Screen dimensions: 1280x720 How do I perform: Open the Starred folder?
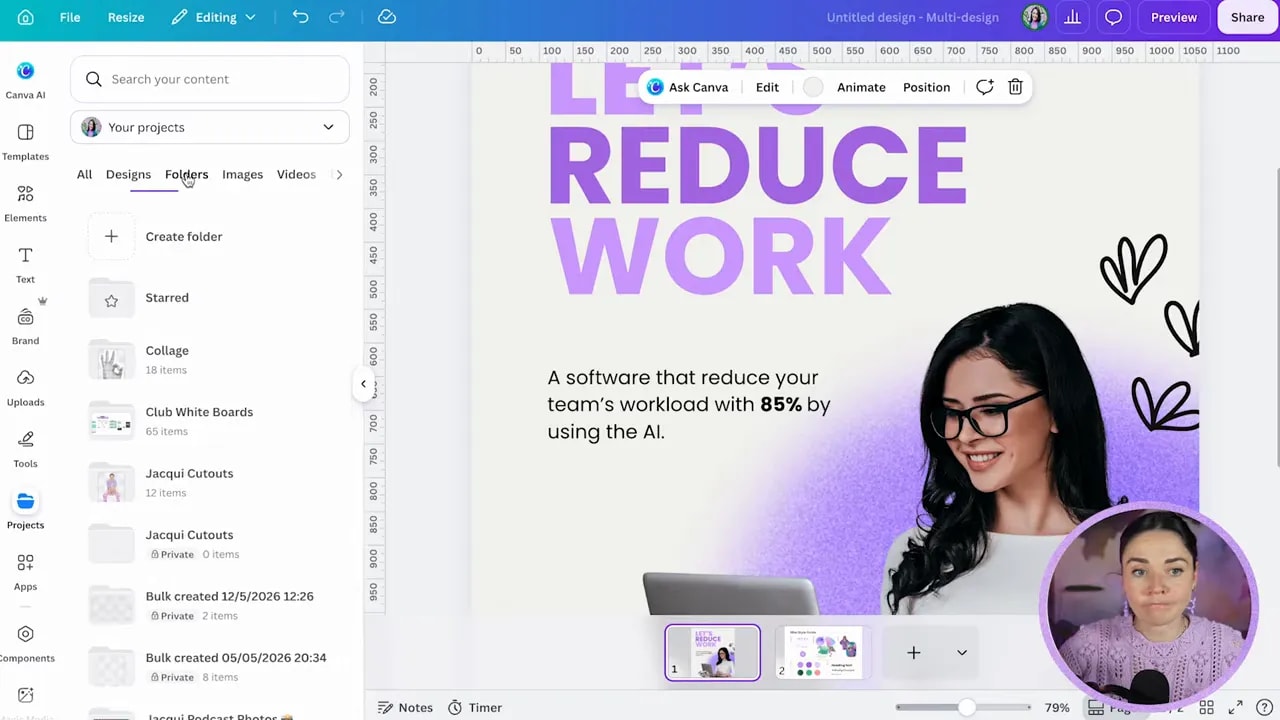click(x=210, y=298)
